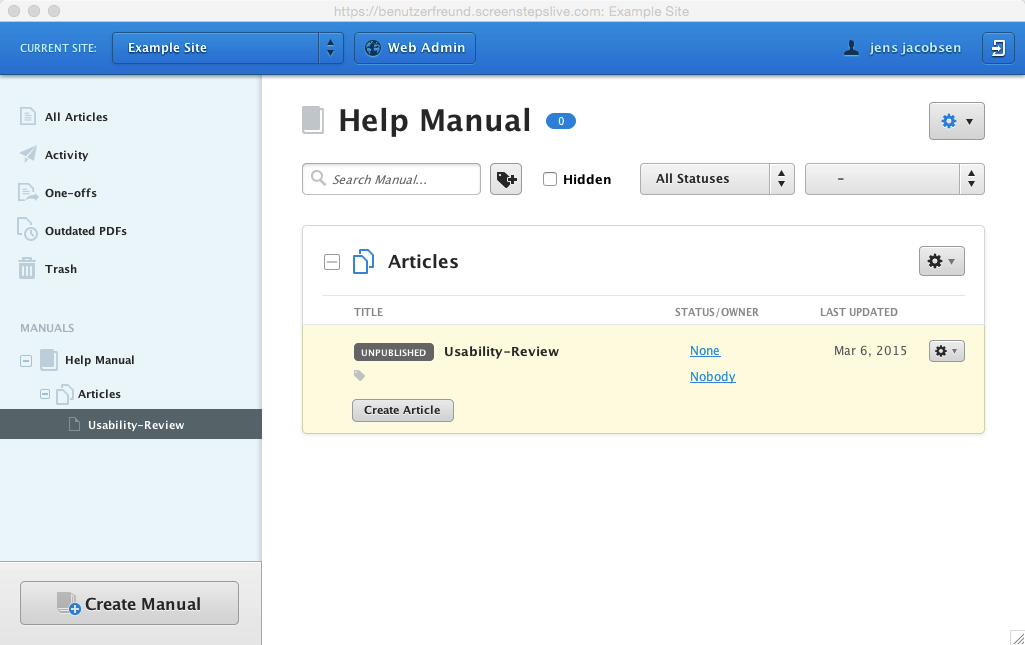Click the jens jacobsen user name

915,48
